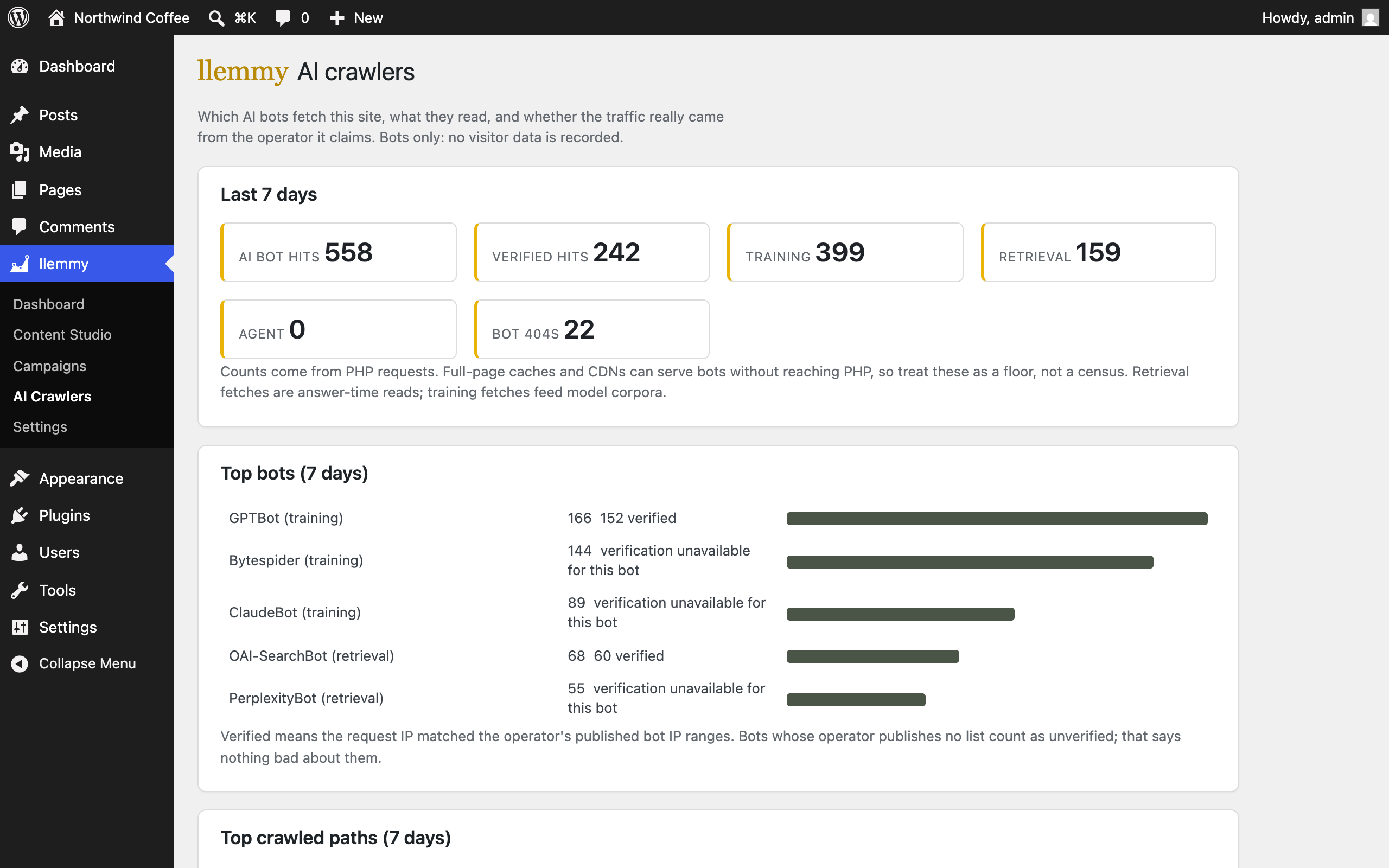Click the Settings sliders icon in the sidebar
1389x868 pixels.
pyautogui.click(x=20, y=627)
